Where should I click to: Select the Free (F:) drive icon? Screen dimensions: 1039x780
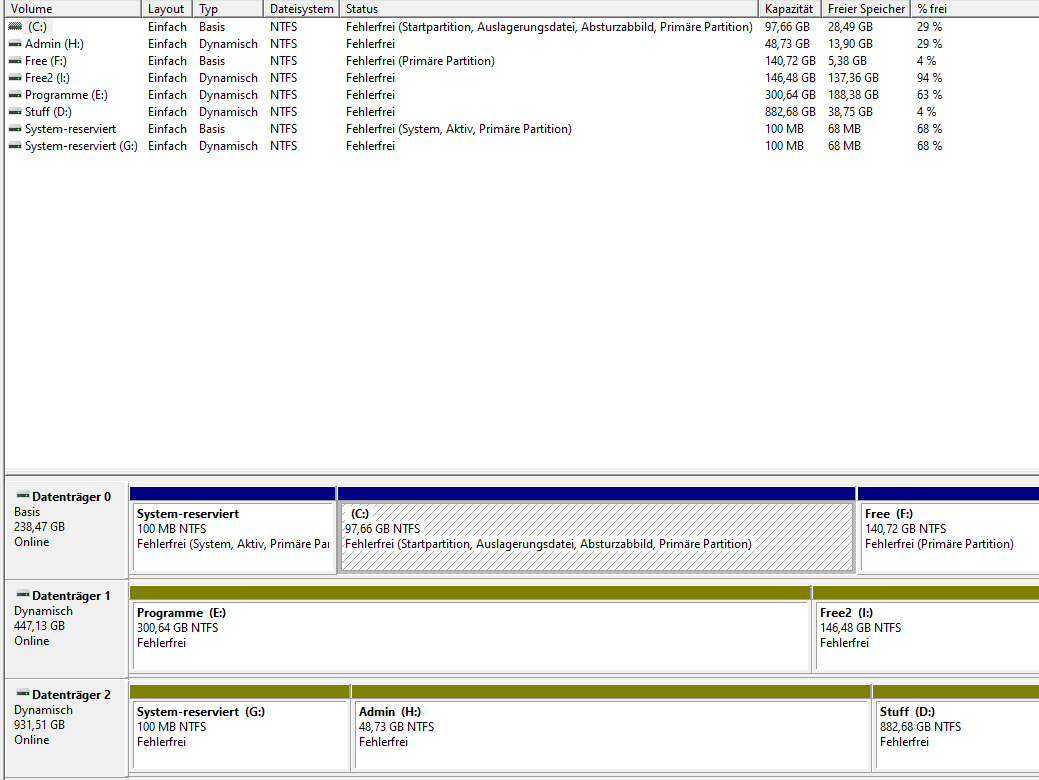click(16, 61)
